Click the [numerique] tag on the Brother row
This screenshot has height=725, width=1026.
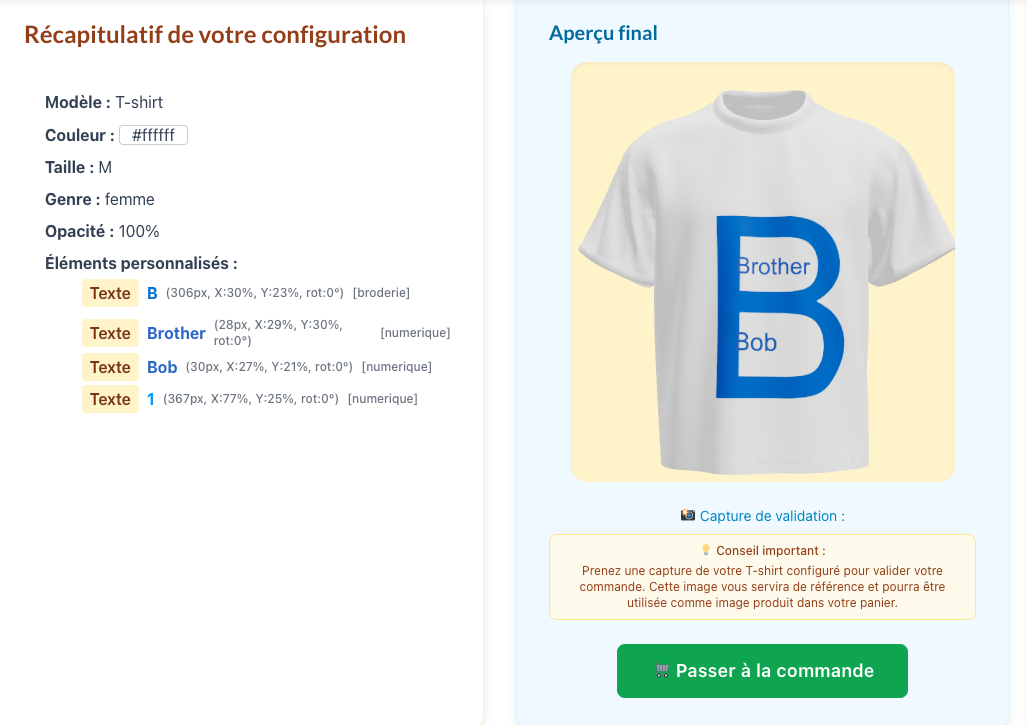(415, 333)
